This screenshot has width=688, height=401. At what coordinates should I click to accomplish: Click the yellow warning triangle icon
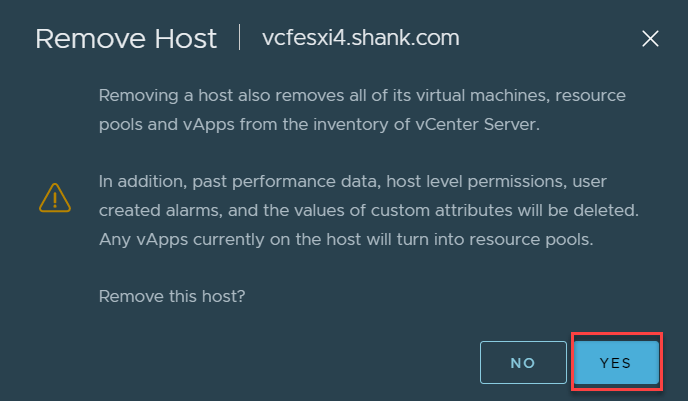(55, 198)
